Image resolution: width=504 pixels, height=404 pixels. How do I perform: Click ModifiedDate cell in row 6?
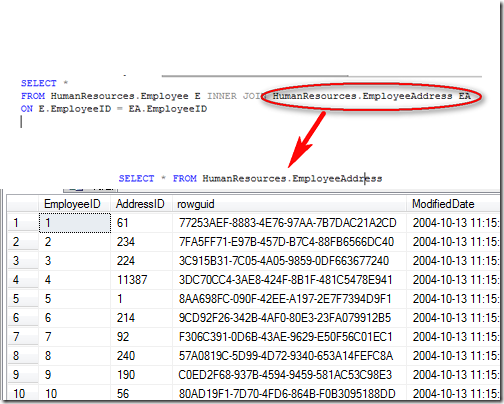tap(453, 318)
